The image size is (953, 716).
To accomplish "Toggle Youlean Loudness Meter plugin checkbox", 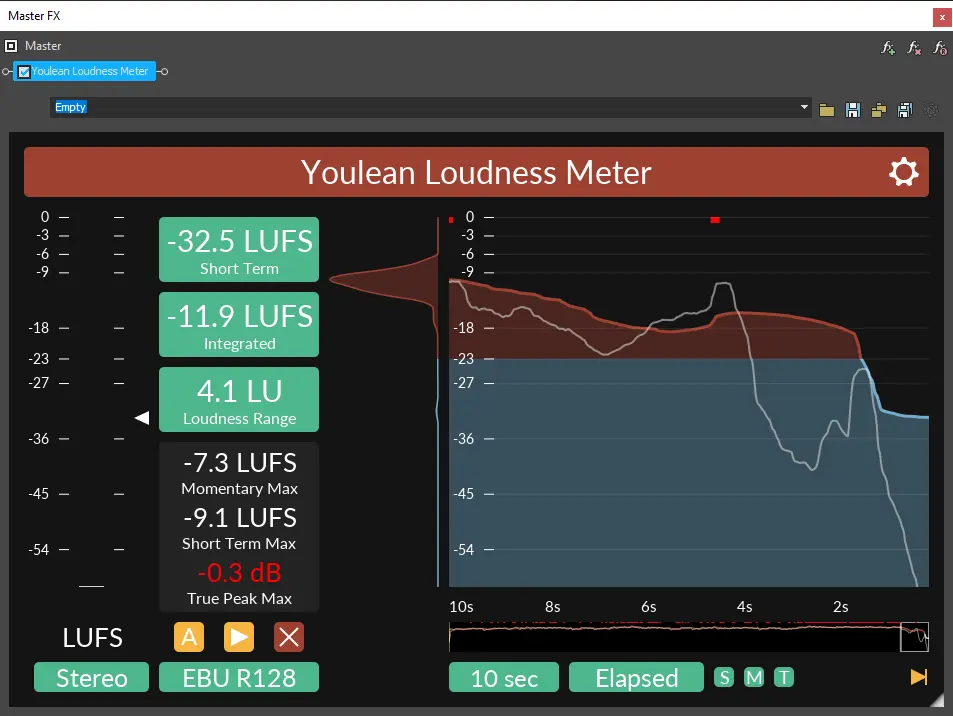I will (24, 72).
